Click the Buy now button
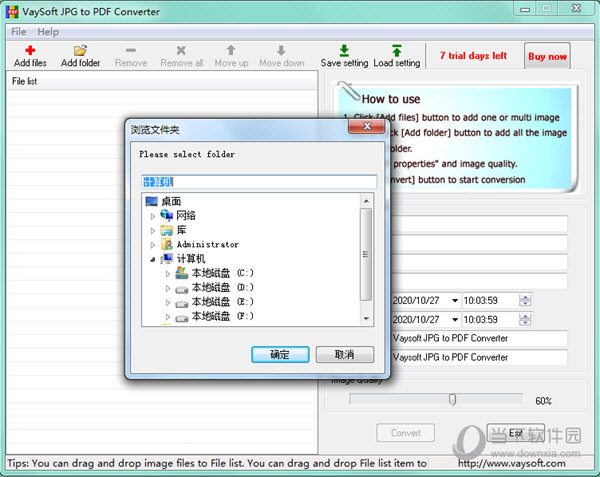 tap(547, 56)
